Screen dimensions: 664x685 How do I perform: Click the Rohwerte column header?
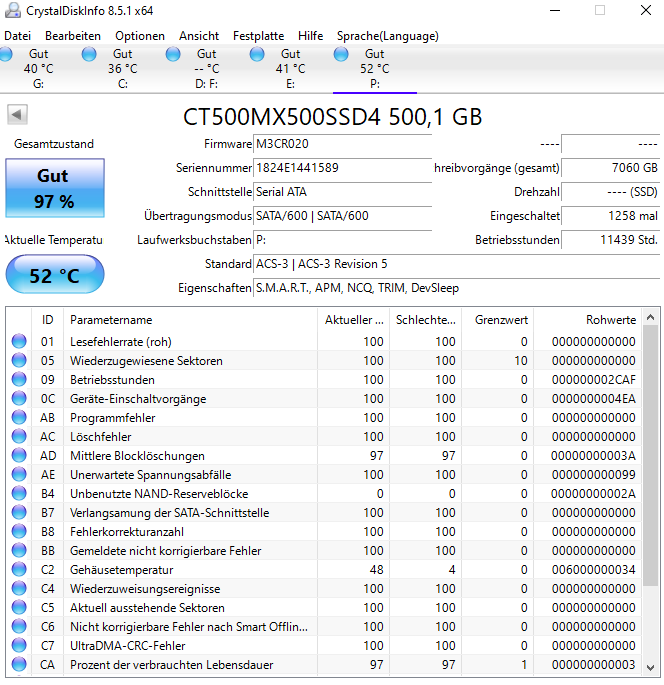coord(588,320)
